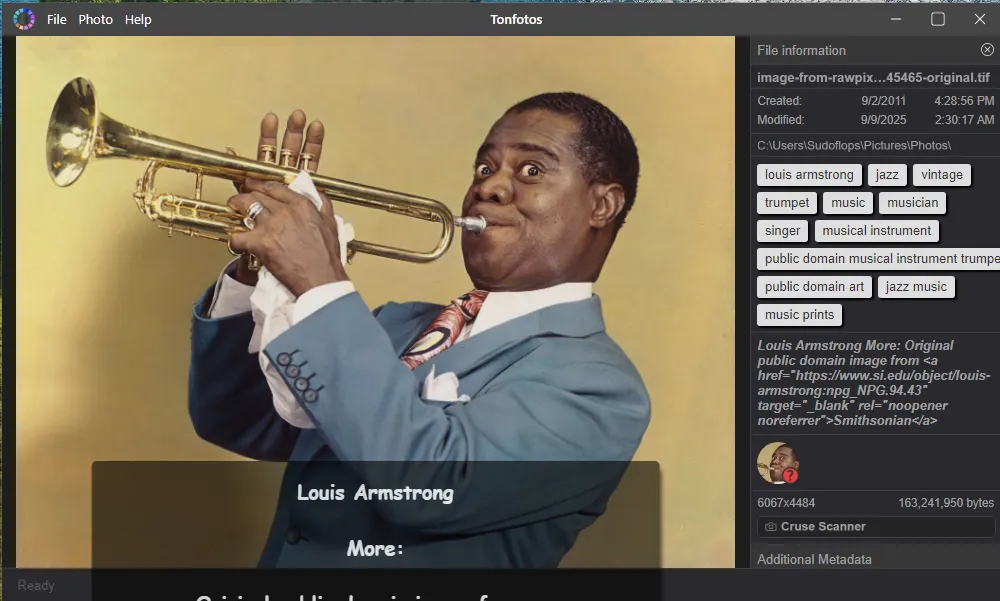Close the File information panel

[x=987, y=50]
